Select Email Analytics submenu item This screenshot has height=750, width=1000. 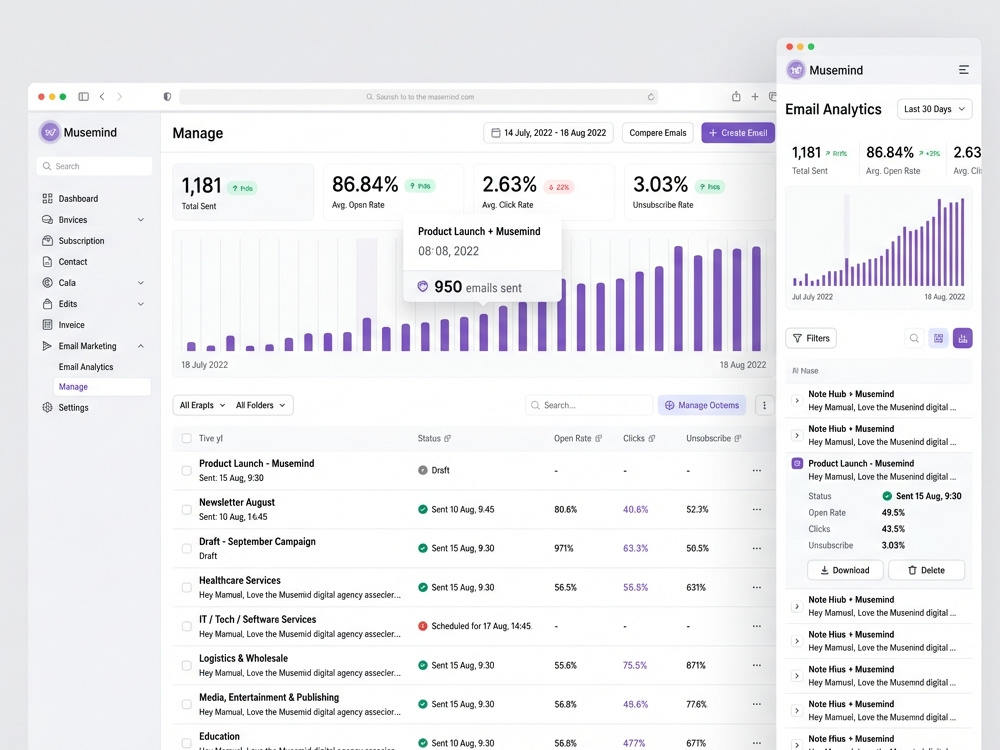pos(86,367)
